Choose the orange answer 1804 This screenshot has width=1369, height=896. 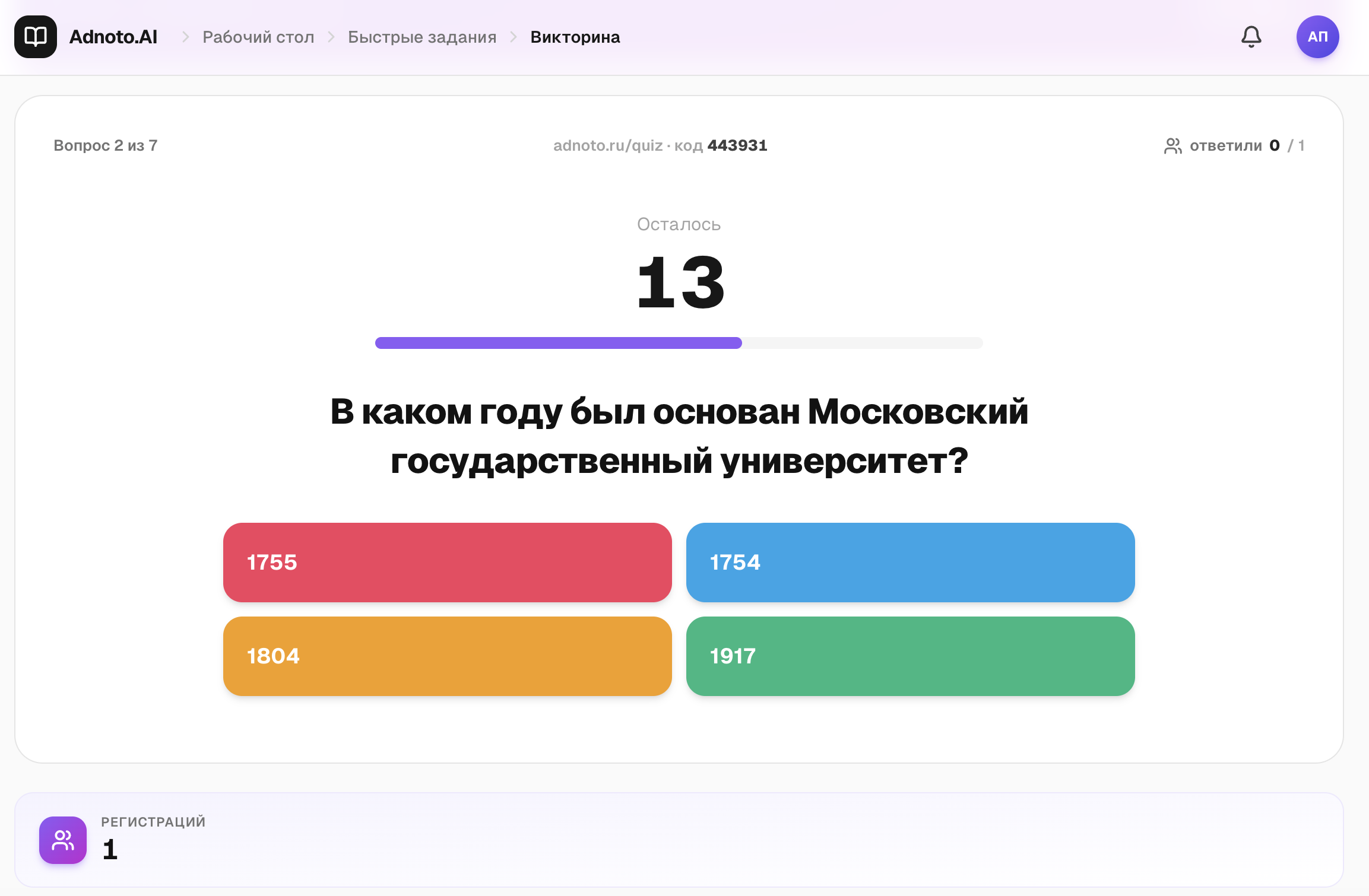tap(448, 656)
